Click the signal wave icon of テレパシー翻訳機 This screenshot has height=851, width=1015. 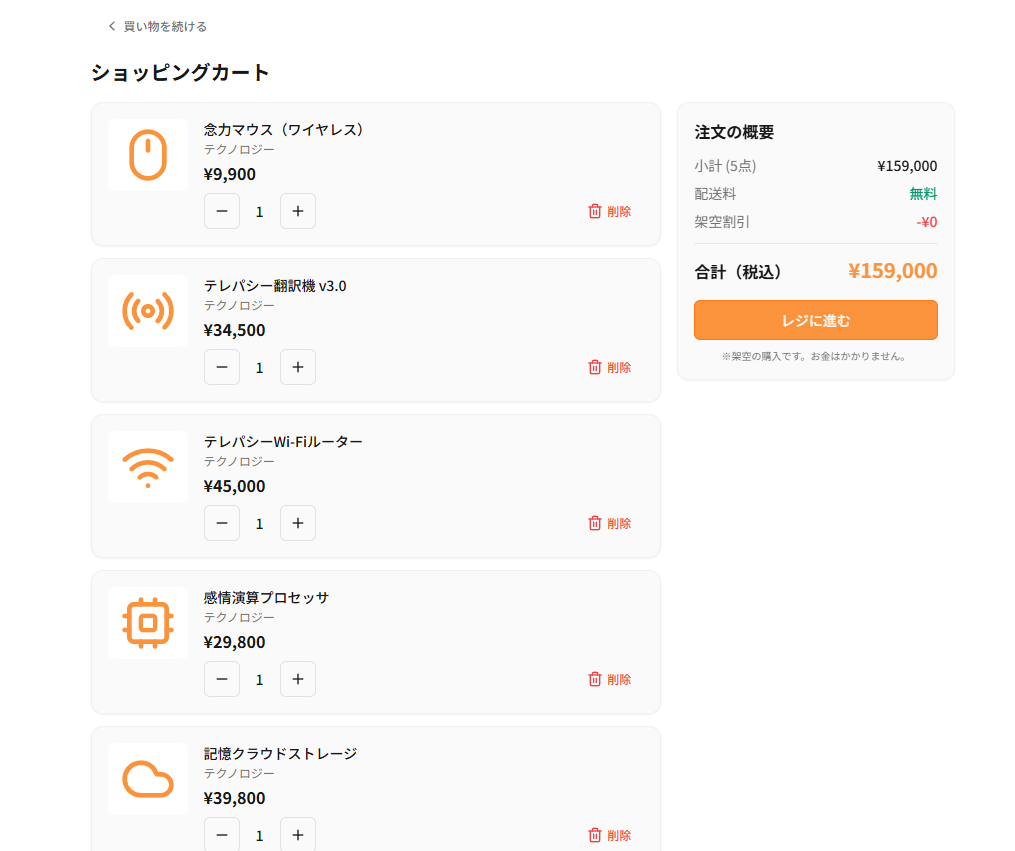[x=147, y=310]
